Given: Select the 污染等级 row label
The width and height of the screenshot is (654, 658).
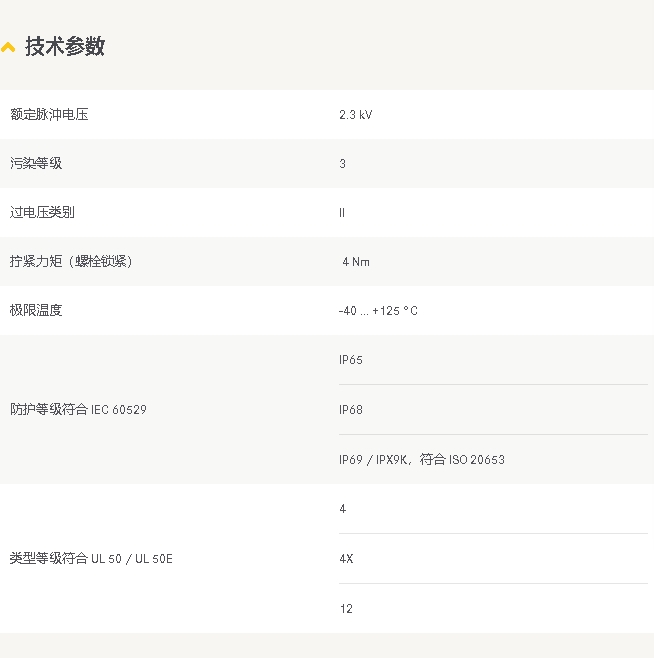Looking at the screenshot, I should click(x=36, y=163).
